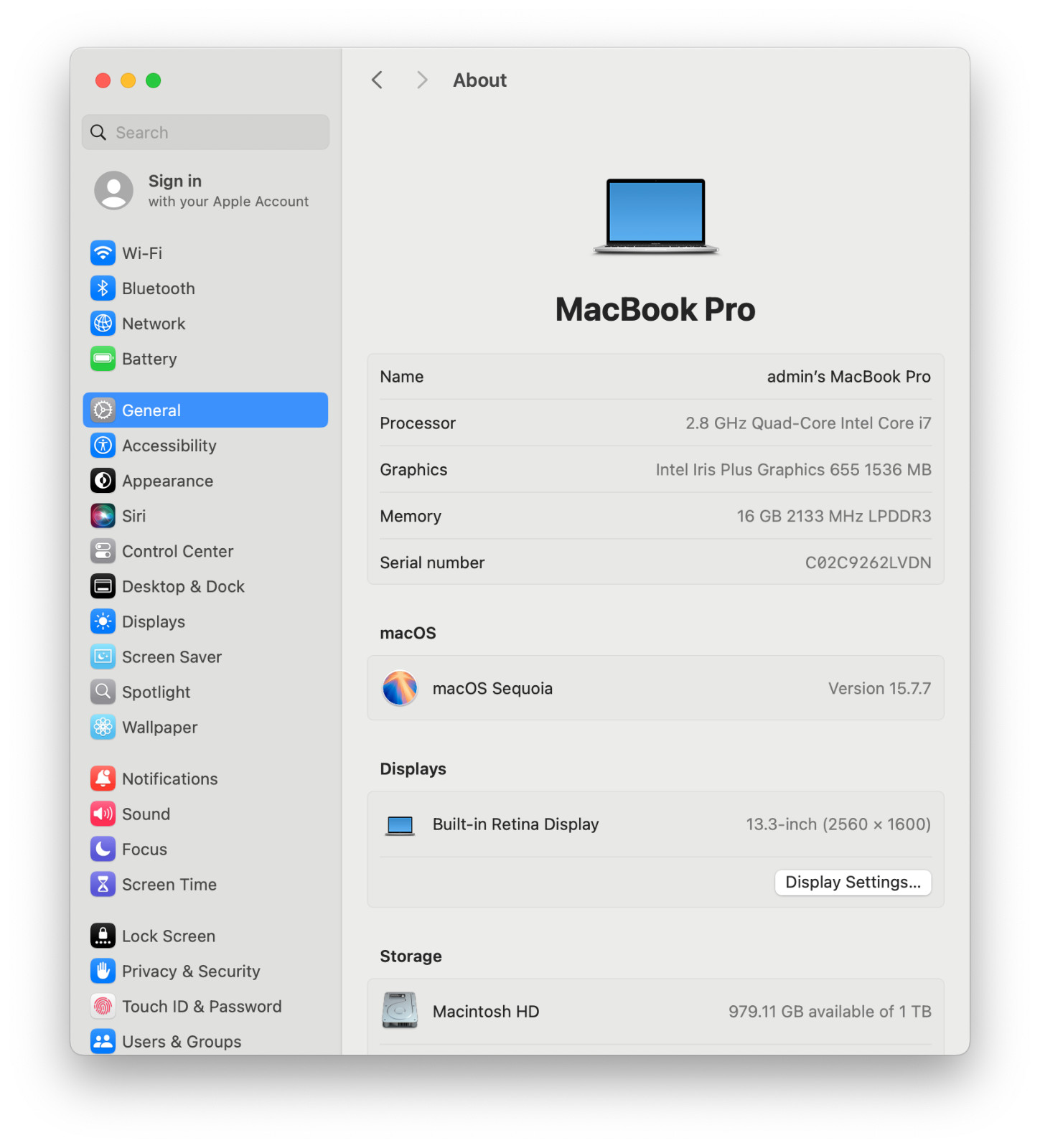Open the Spotlight magnifier icon

[x=103, y=691]
